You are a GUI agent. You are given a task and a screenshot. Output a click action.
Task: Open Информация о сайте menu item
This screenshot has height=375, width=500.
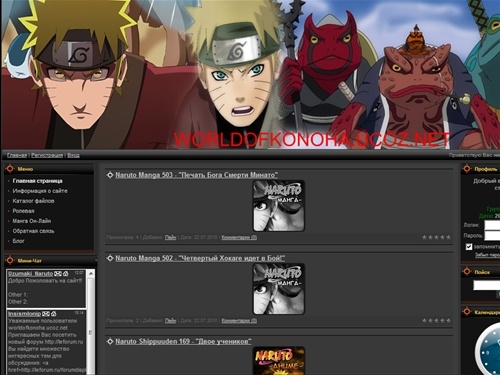[40, 191]
